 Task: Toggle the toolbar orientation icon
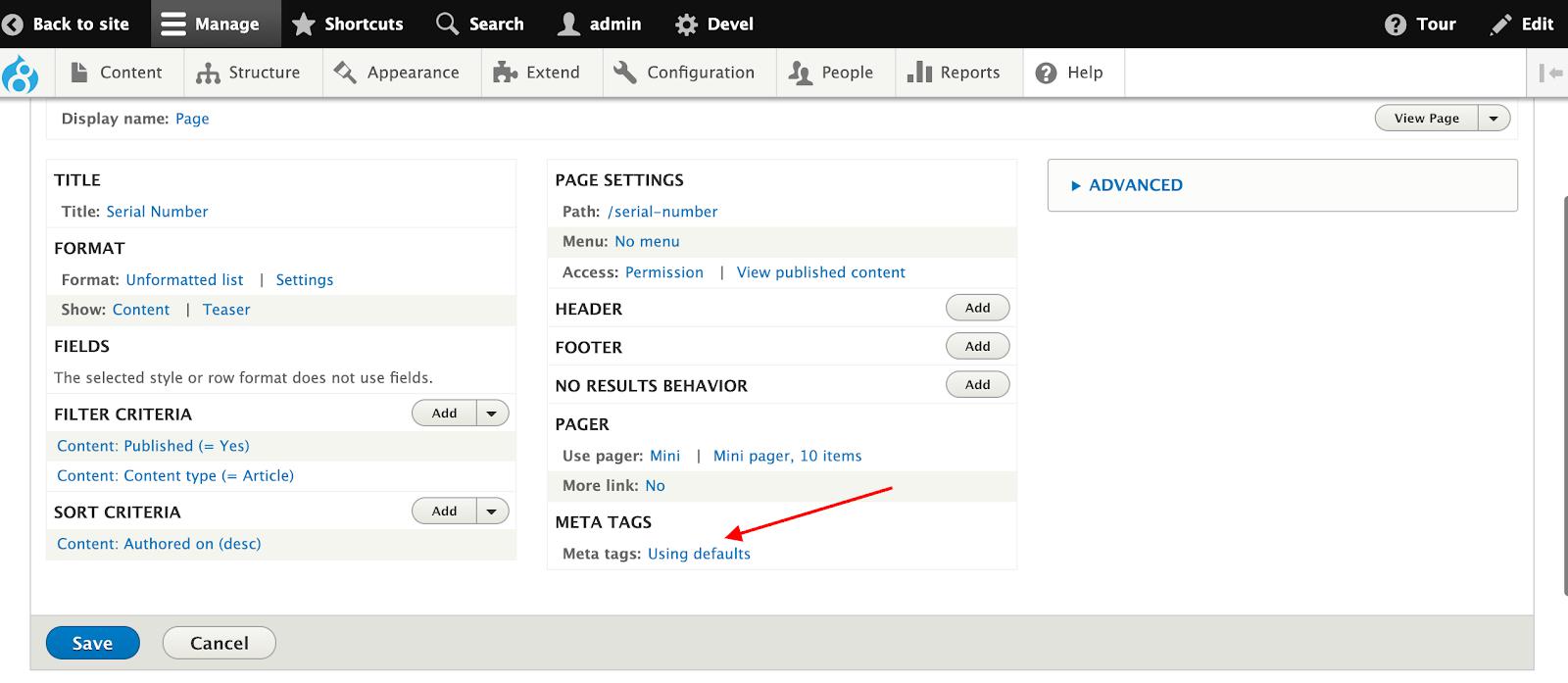1550,73
